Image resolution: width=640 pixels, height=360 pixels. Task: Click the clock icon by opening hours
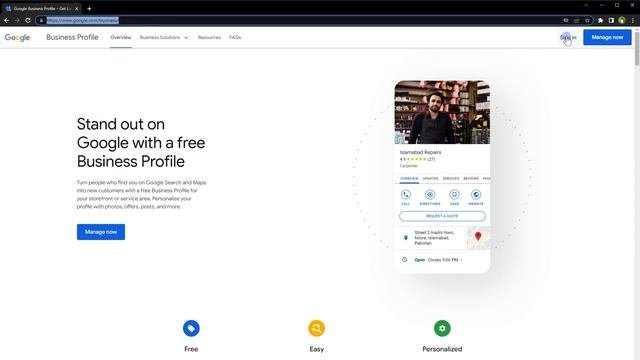pyautogui.click(x=404, y=260)
